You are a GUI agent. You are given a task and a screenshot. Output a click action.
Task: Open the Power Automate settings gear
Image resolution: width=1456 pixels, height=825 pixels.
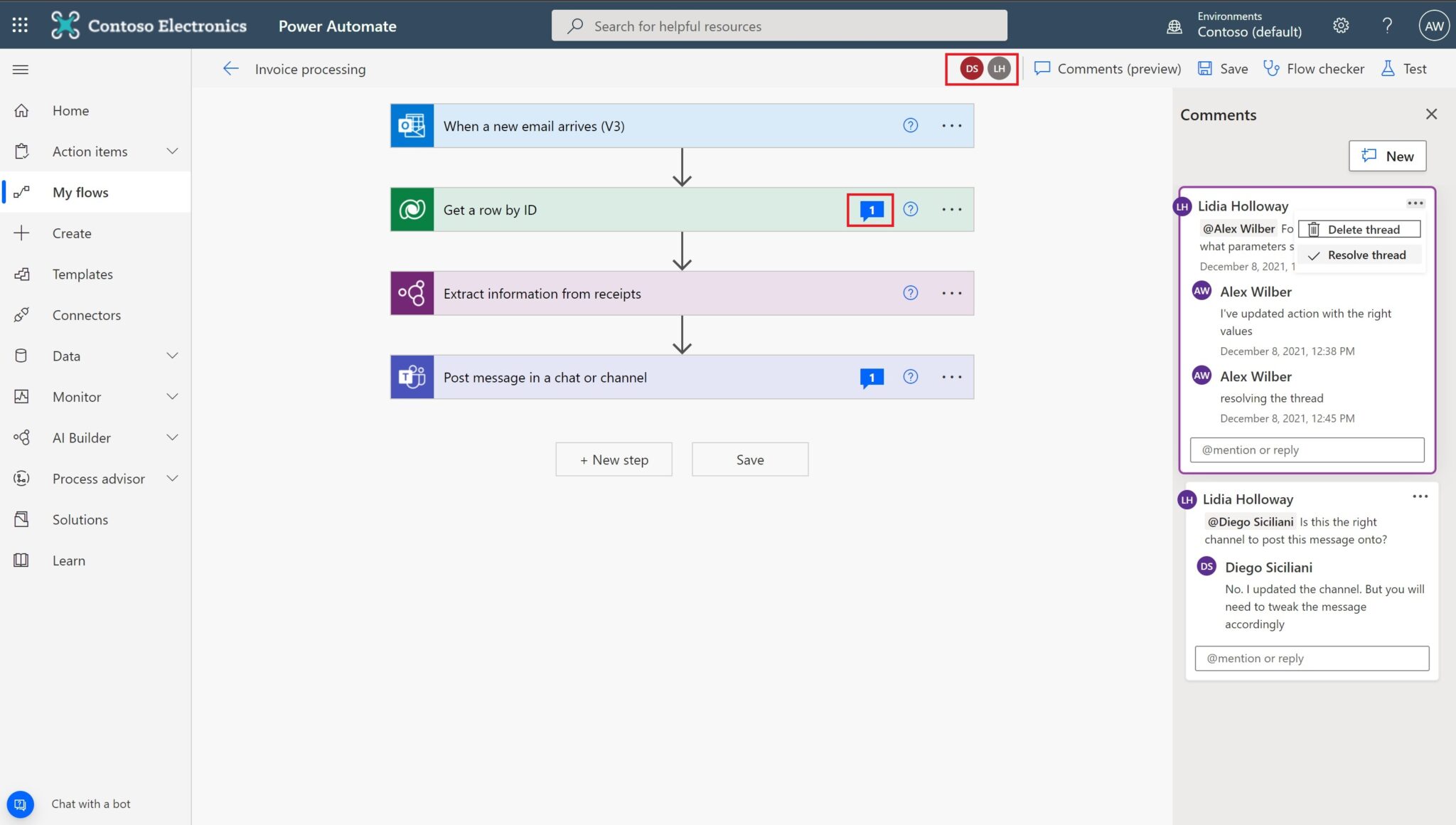tap(1339, 25)
